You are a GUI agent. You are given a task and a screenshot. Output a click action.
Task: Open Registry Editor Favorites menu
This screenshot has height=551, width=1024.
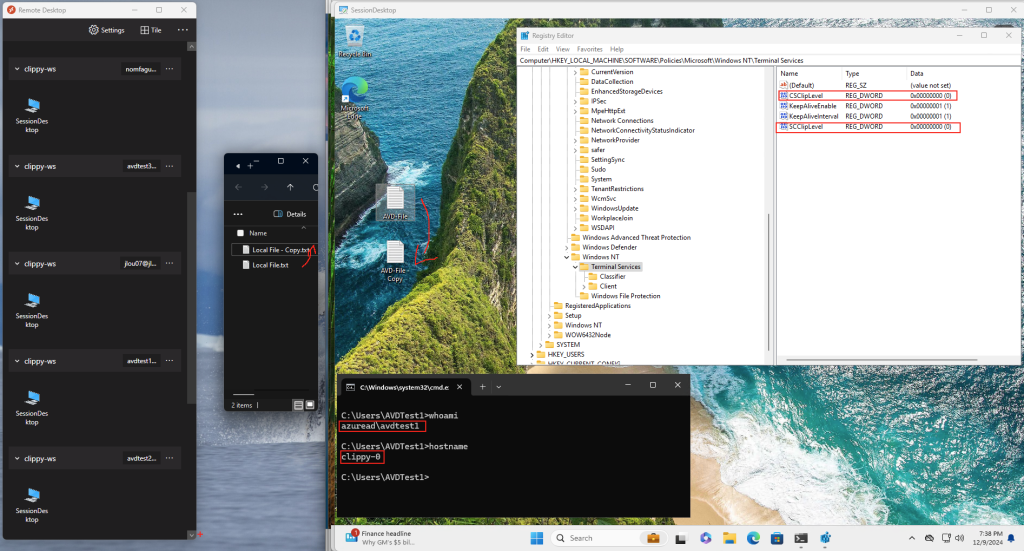590,49
